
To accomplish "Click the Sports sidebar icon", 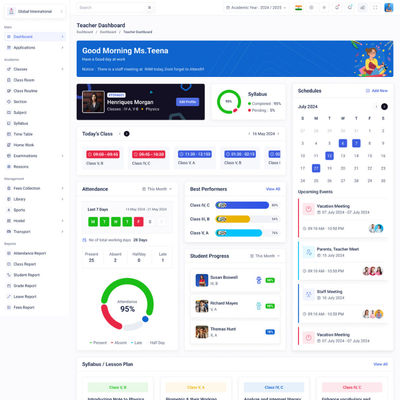I will point(9,210).
